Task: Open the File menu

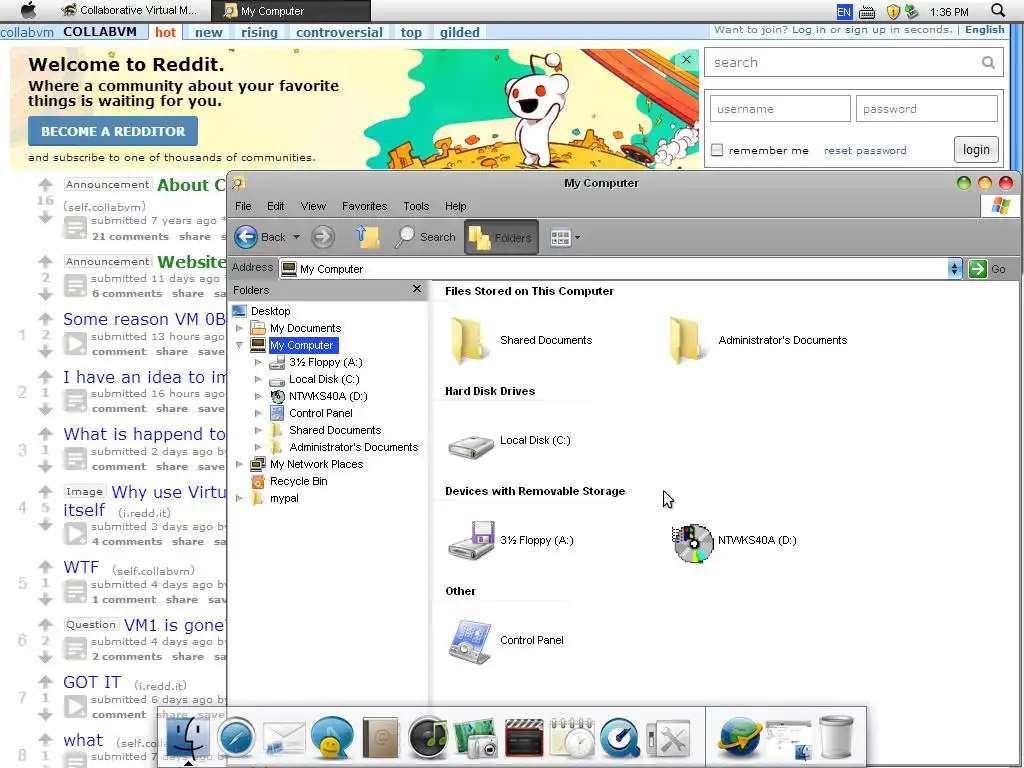Action: coord(243,206)
